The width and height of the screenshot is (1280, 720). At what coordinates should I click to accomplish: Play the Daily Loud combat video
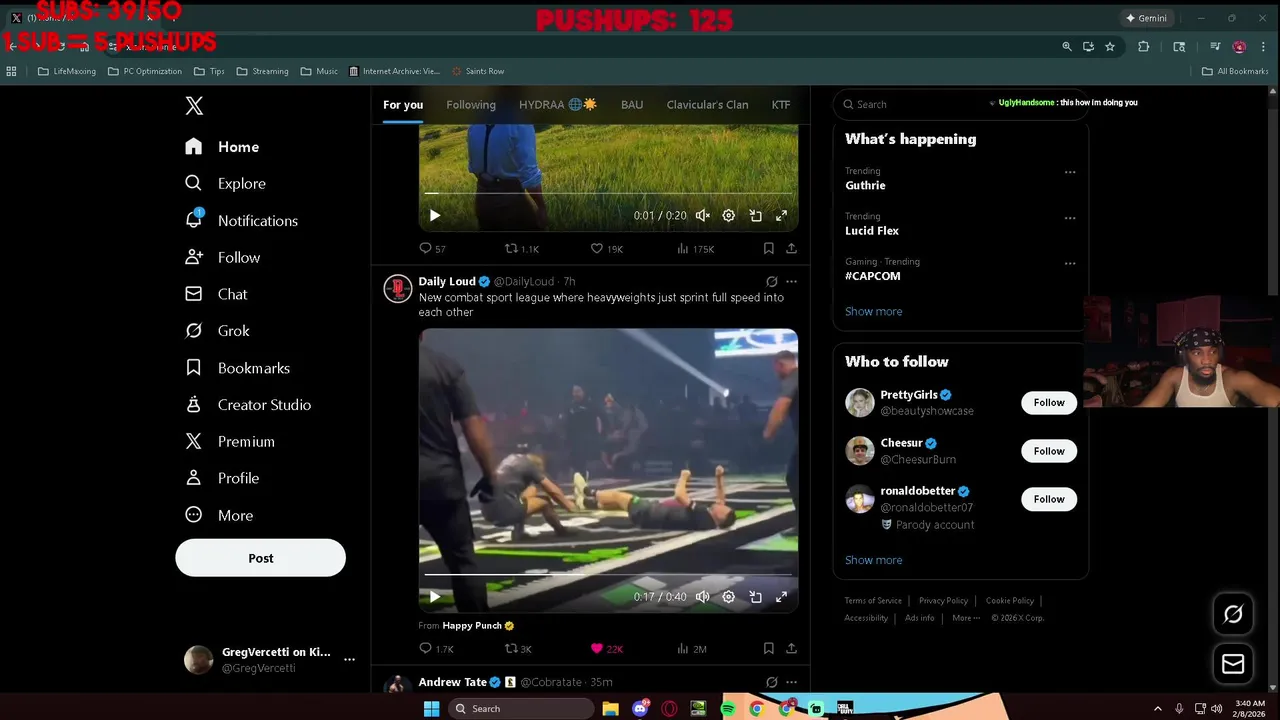coord(435,597)
